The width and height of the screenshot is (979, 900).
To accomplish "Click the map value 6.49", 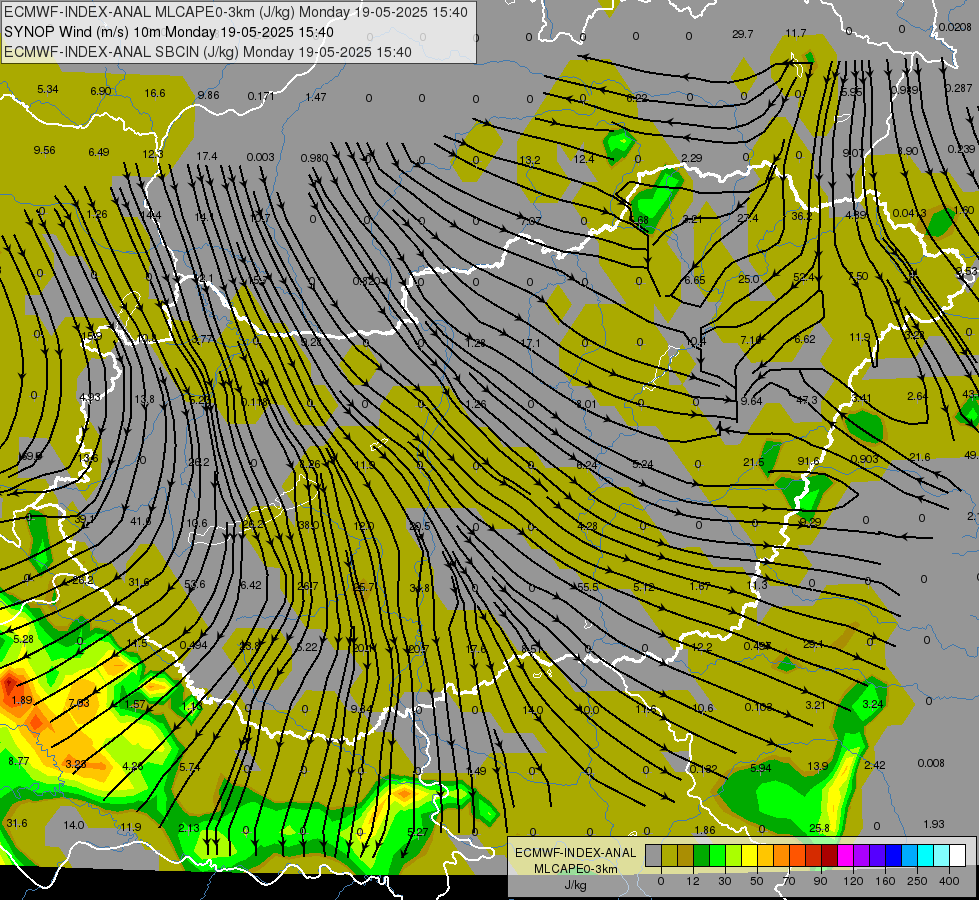I will [99, 152].
